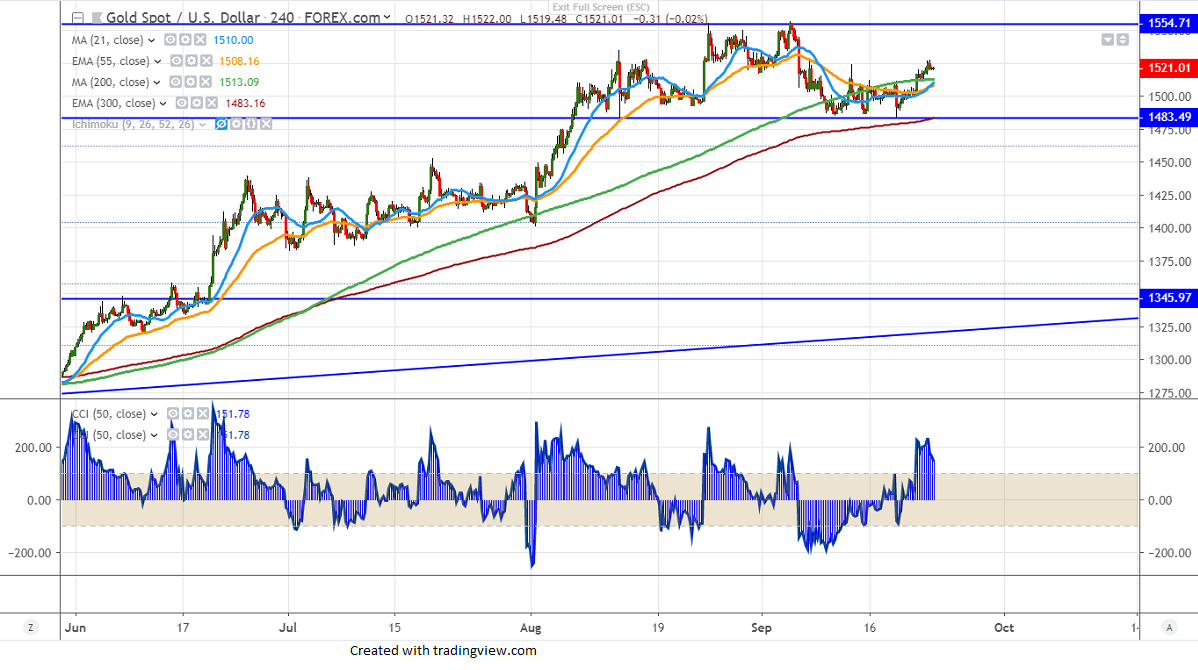This screenshot has width=1198, height=670.
Task: Hide the upper CCI (50, close) indicator
Action: click(173, 413)
